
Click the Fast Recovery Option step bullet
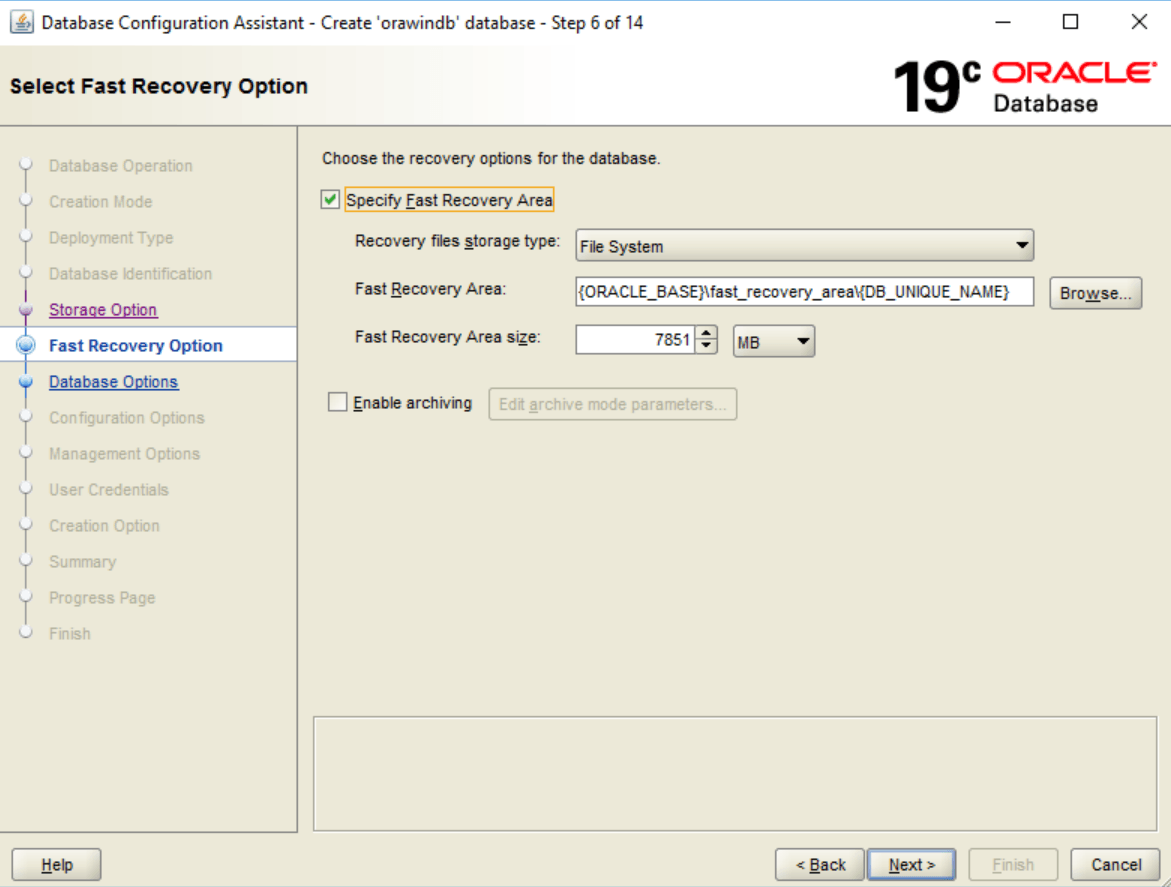click(x=27, y=346)
